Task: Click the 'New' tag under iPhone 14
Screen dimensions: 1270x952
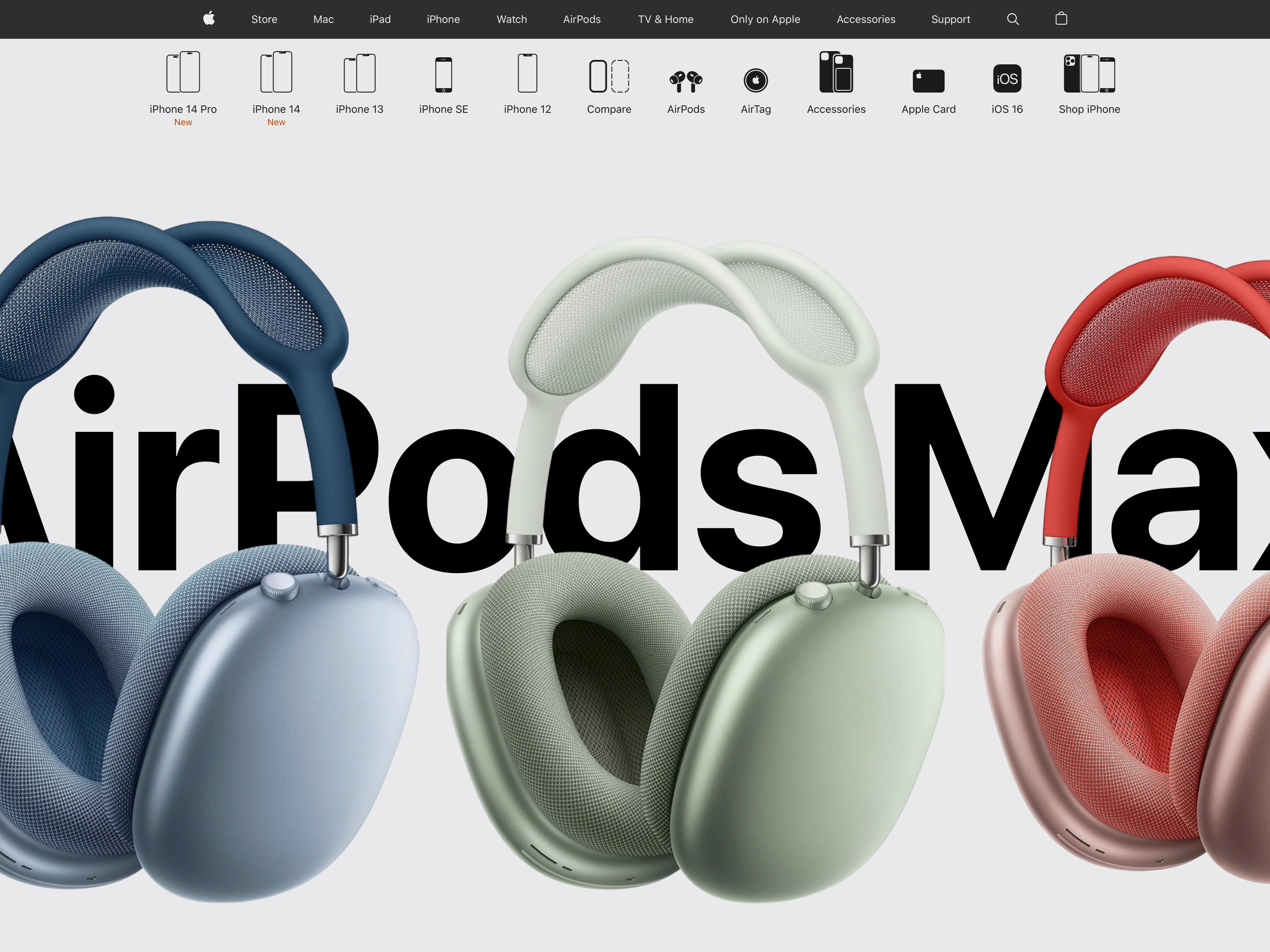Action: [276, 122]
